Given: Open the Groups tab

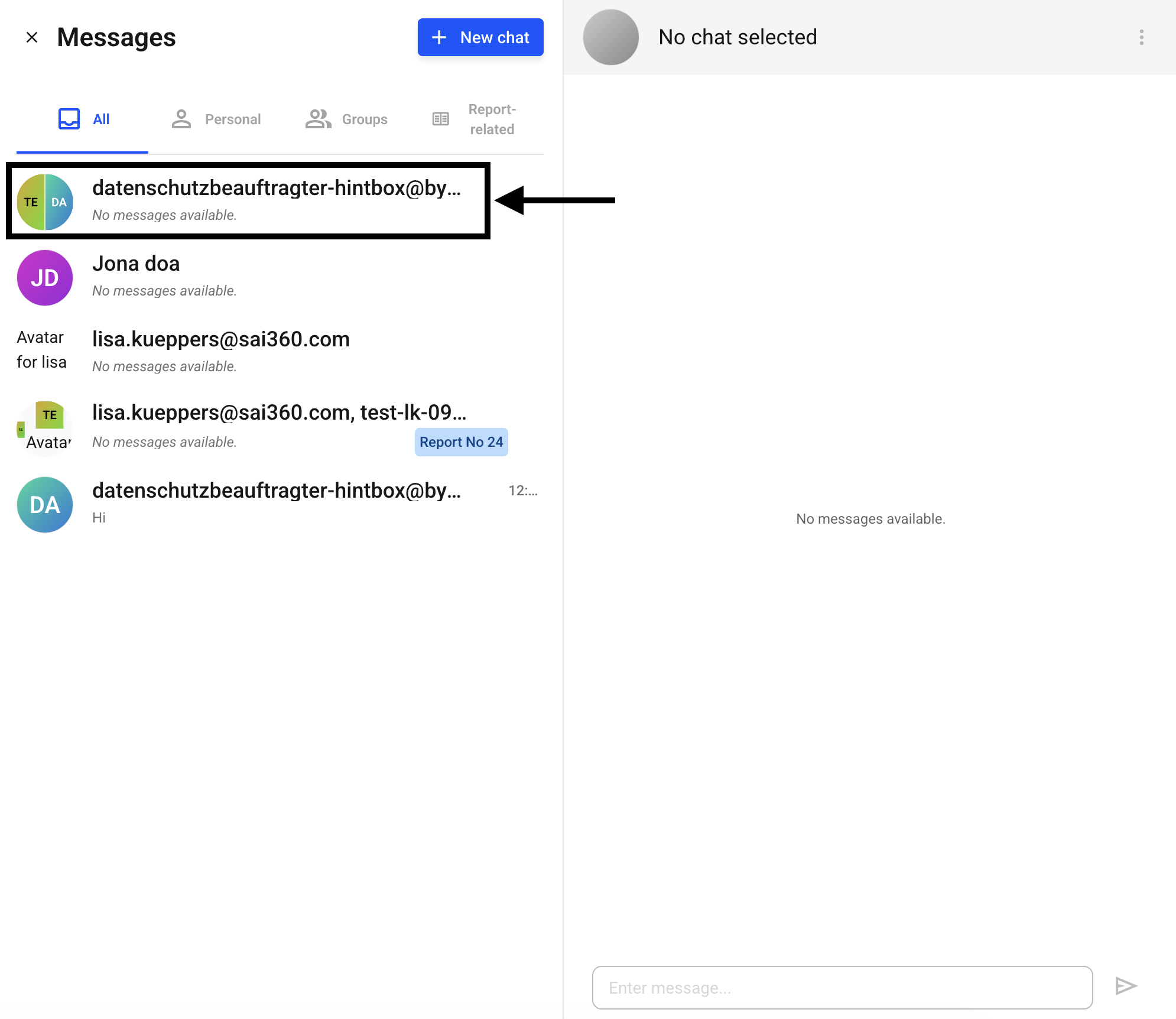Looking at the screenshot, I should coord(347,119).
